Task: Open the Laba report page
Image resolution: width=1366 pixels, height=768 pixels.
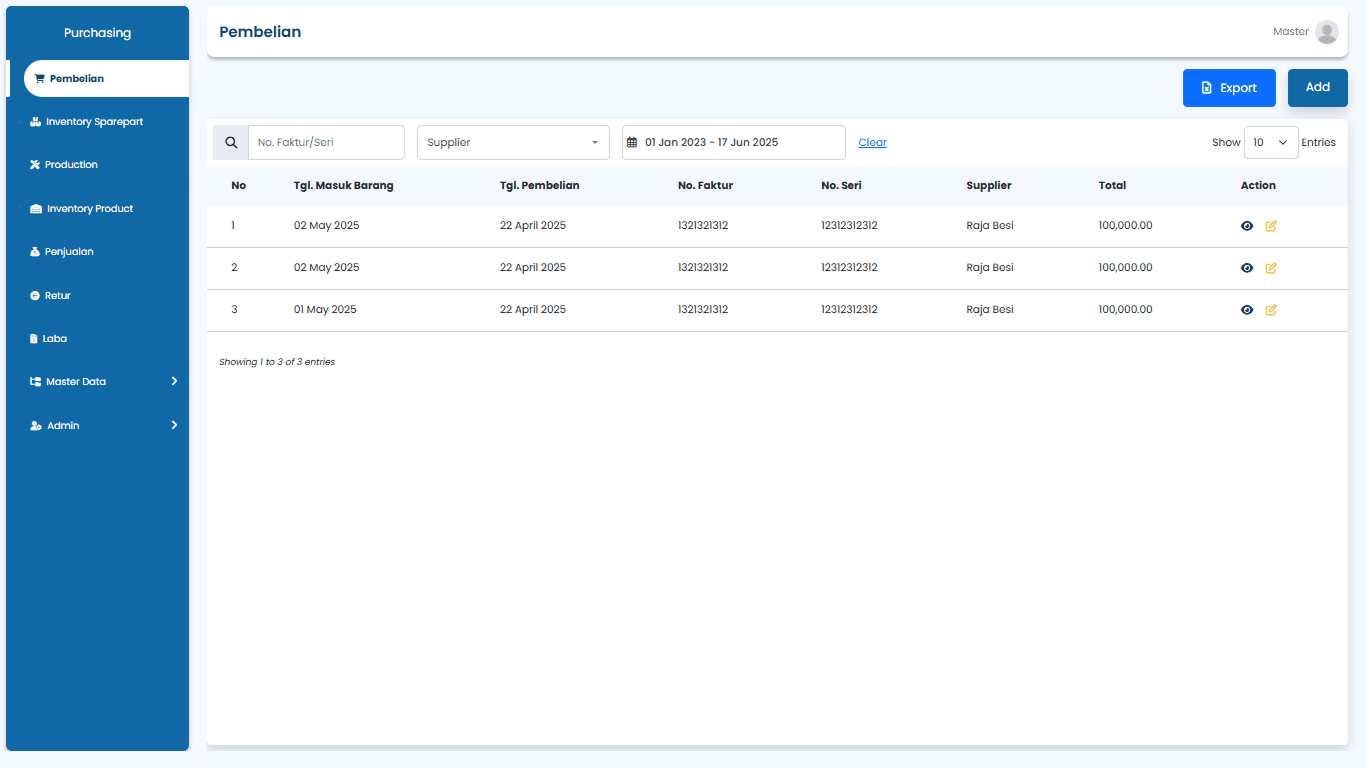Action: 55,338
